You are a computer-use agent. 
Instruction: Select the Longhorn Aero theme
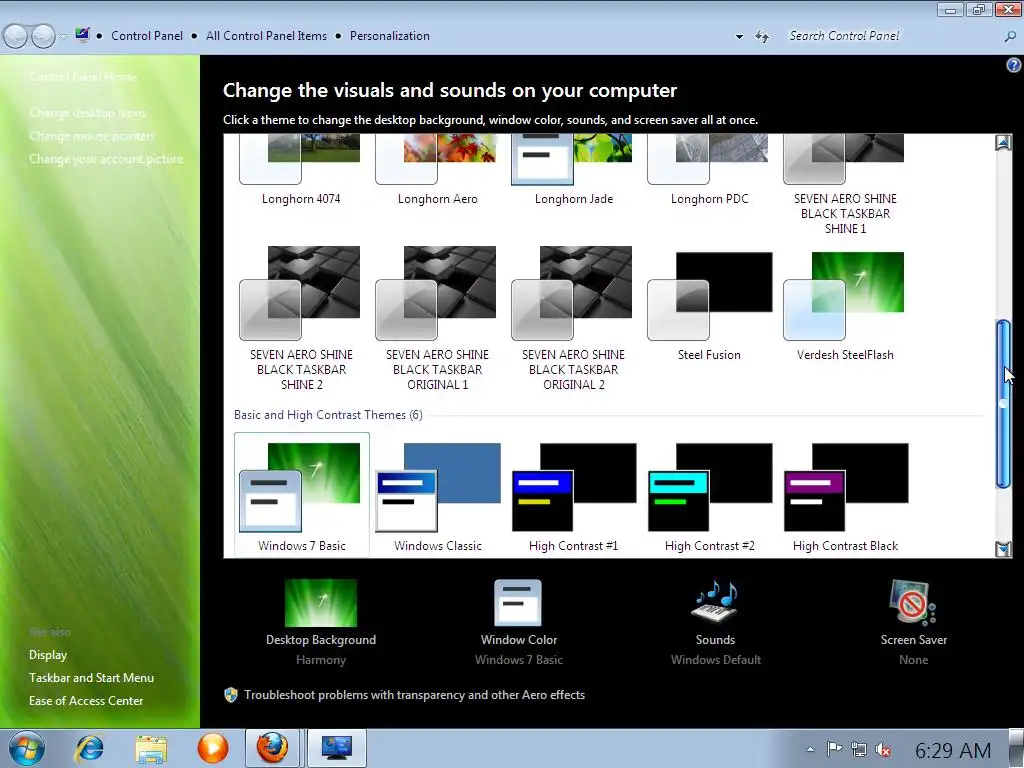pyautogui.click(x=437, y=170)
